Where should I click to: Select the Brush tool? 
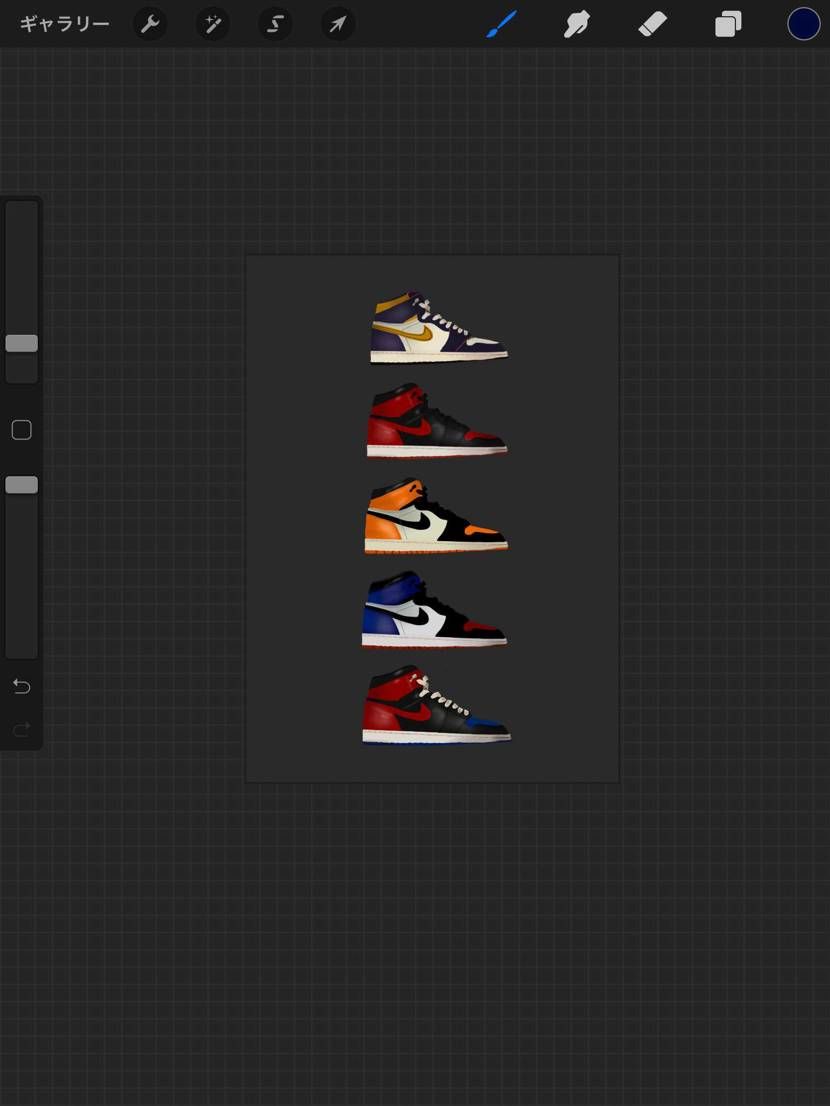(x=502, y=24)
